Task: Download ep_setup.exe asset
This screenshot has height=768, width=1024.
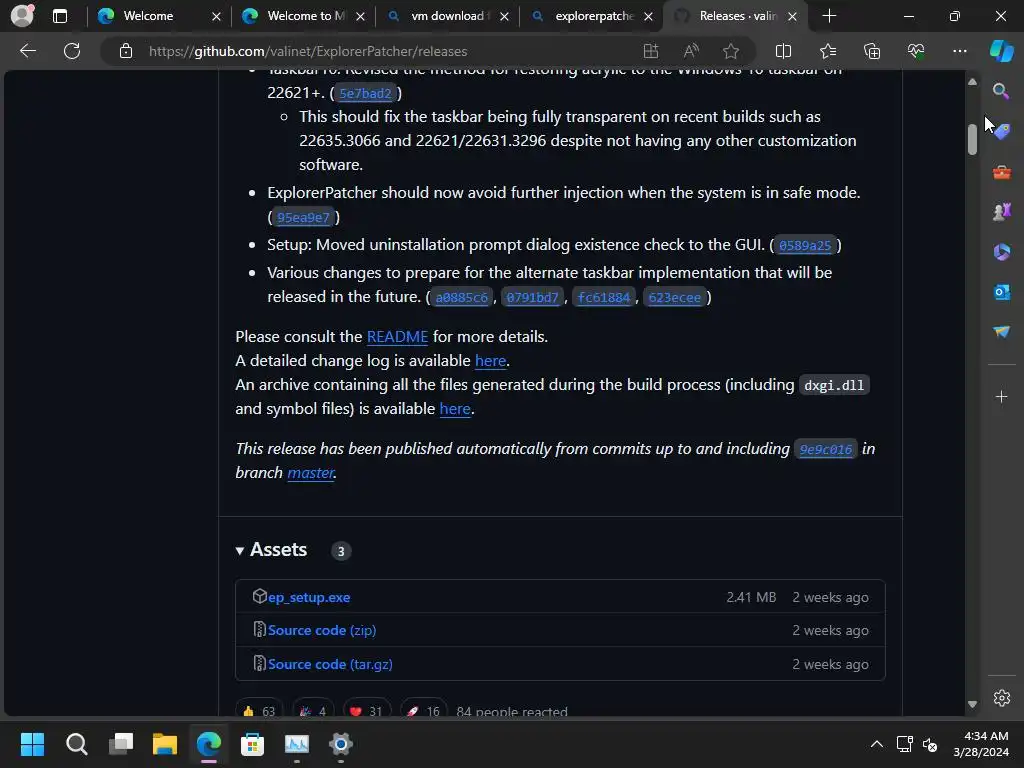Action: coord(308,597)
